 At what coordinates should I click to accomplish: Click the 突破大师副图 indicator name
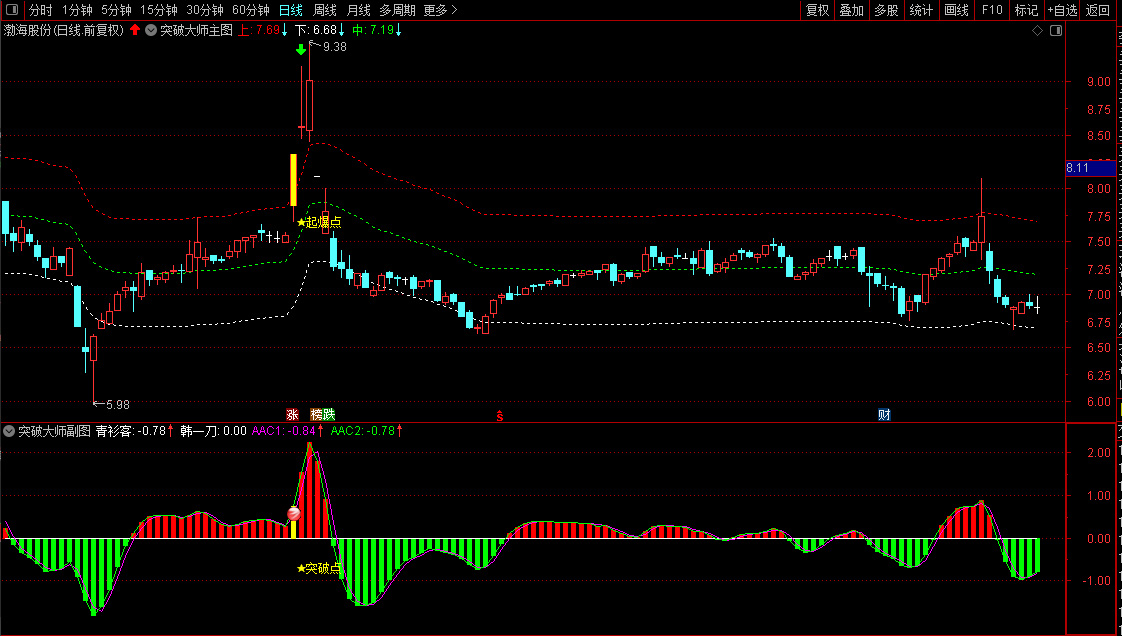[x=54, y=431]
